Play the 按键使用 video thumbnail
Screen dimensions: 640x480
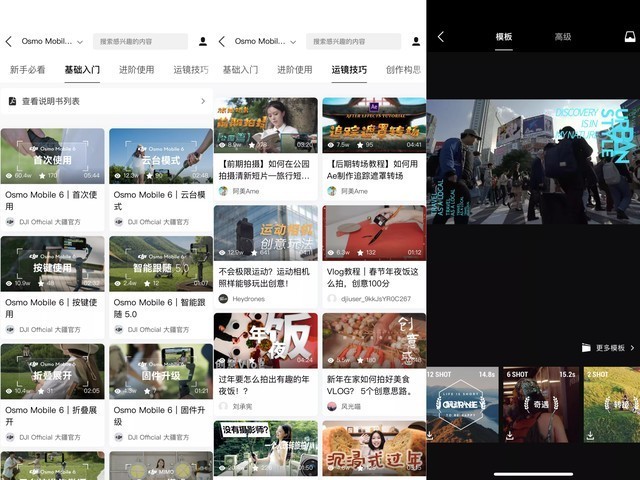click(x=53, y=264)
